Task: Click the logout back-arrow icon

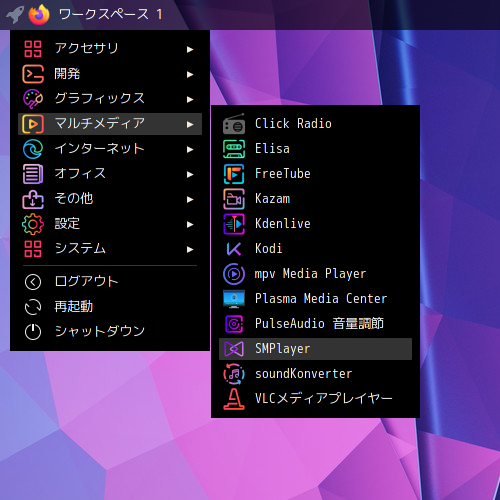Action: coord(33,282)
